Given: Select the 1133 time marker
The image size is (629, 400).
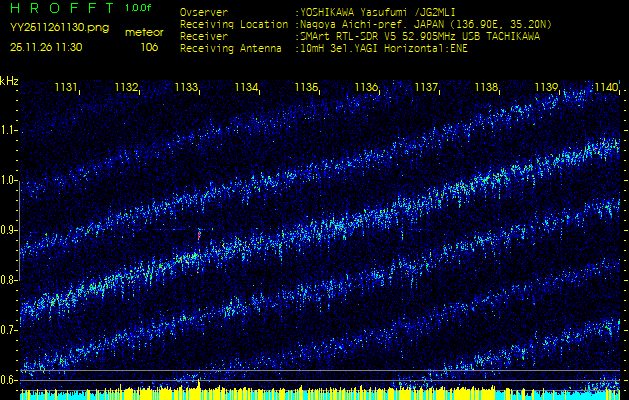Looking at the screenshot, I should (186, 88).
